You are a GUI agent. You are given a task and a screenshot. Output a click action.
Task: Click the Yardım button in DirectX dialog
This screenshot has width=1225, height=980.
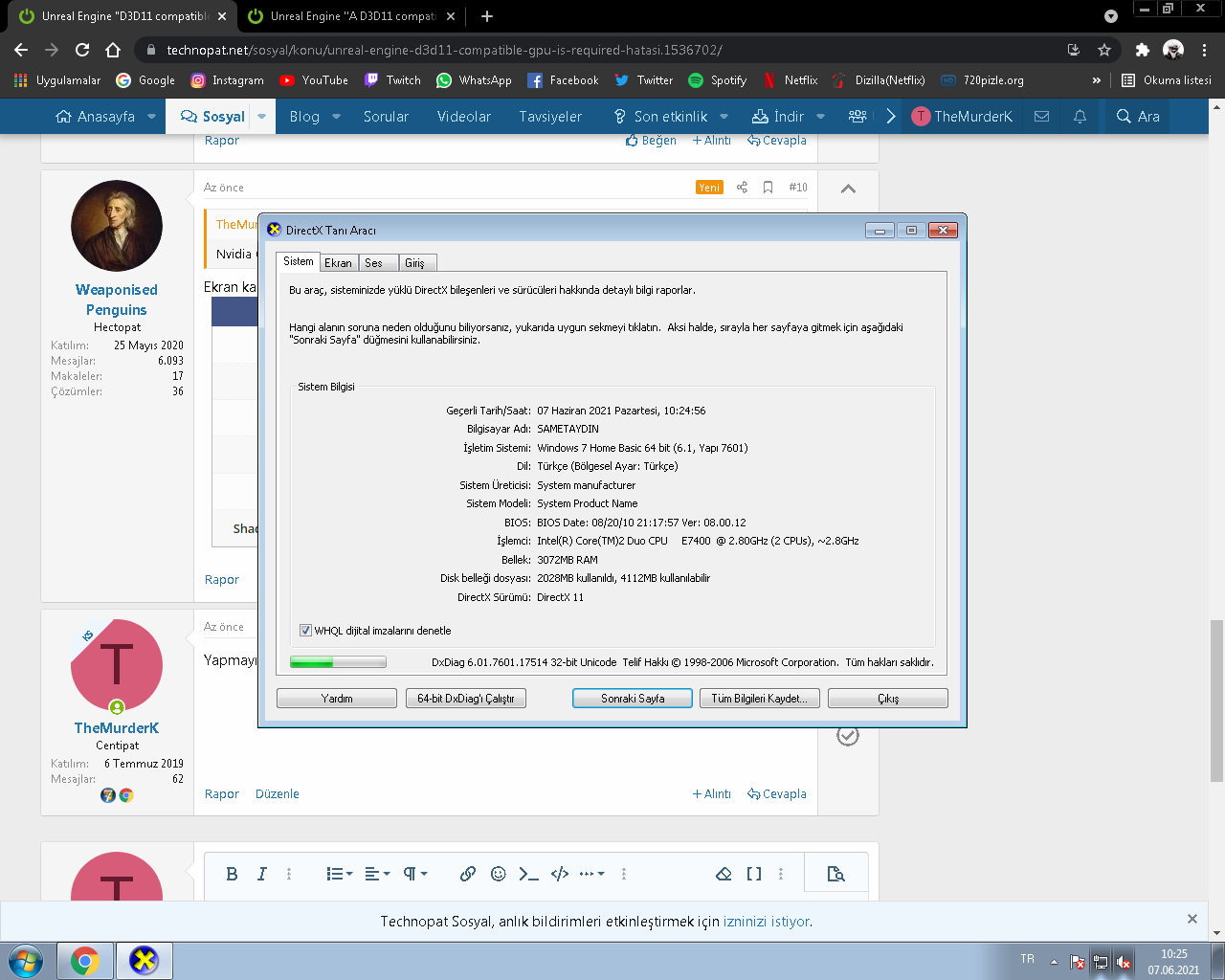tap(337, 699)
